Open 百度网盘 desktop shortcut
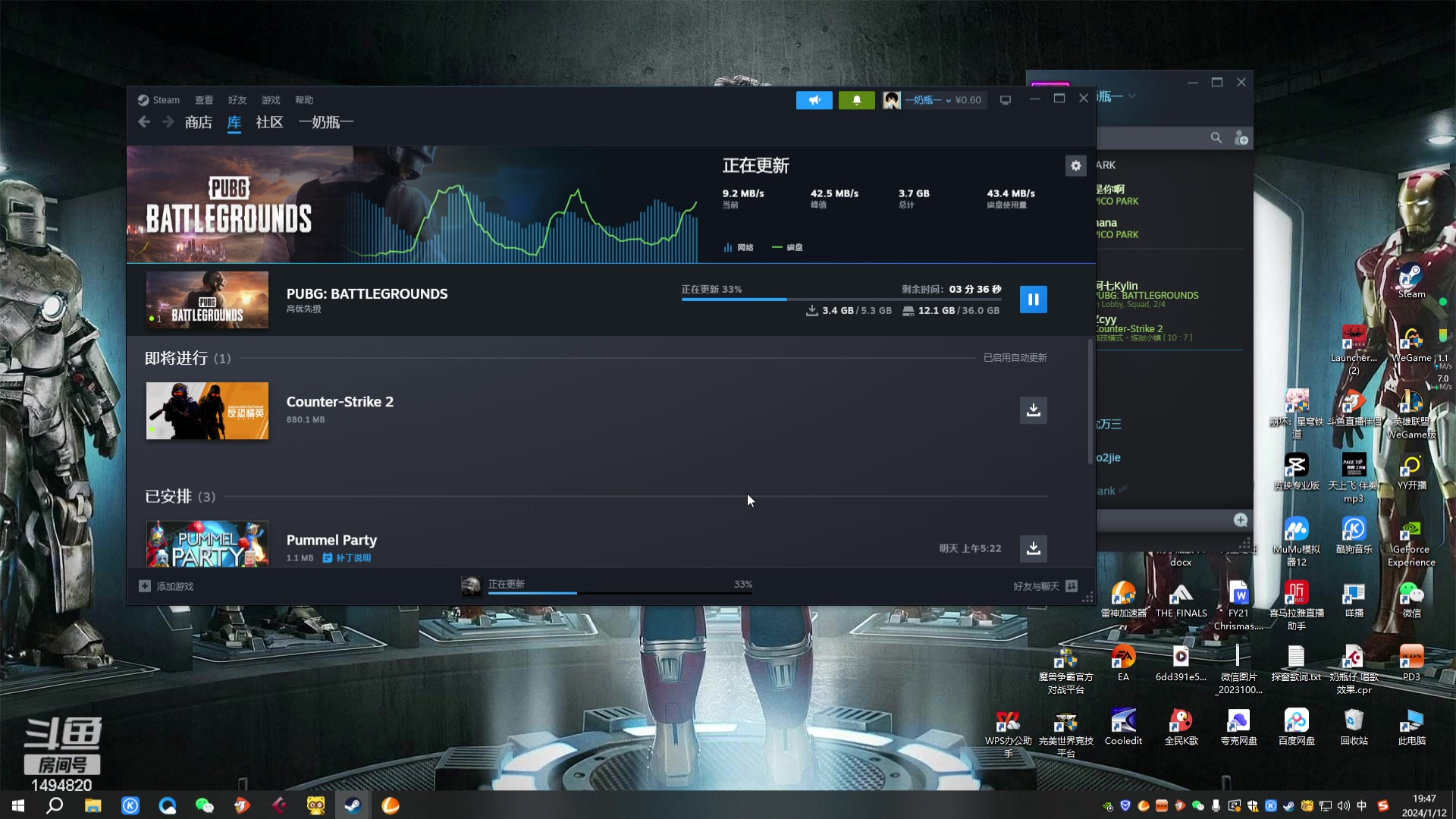Screen dimensions: 1456x819 (1296, 728)
